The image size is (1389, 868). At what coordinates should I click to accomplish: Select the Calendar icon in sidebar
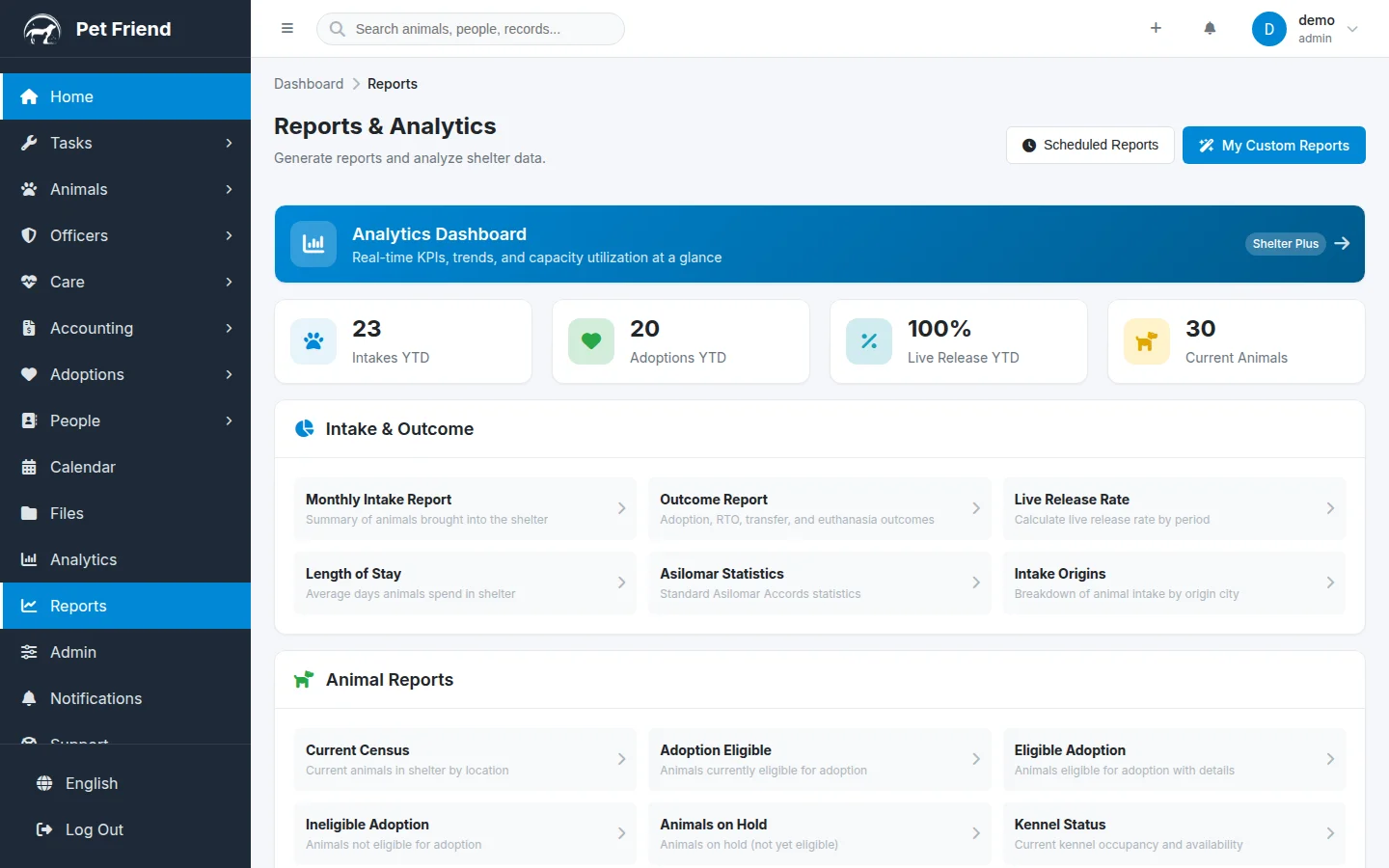[30, 467]
